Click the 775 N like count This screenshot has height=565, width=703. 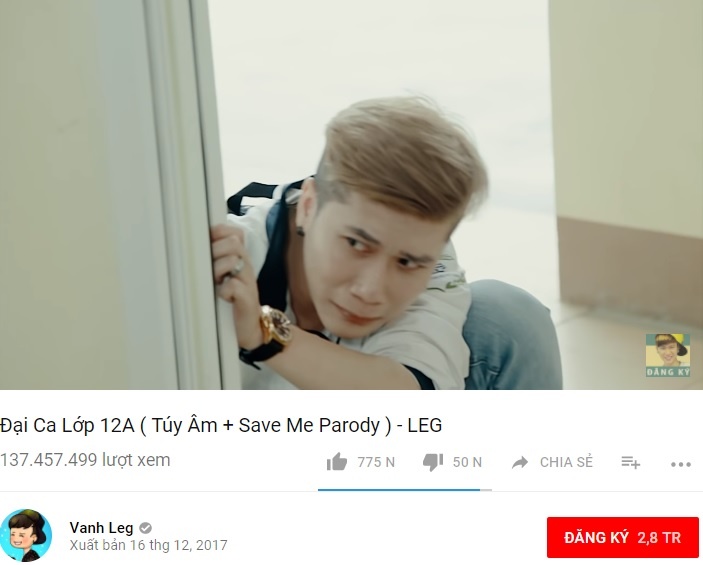(376, 462)
